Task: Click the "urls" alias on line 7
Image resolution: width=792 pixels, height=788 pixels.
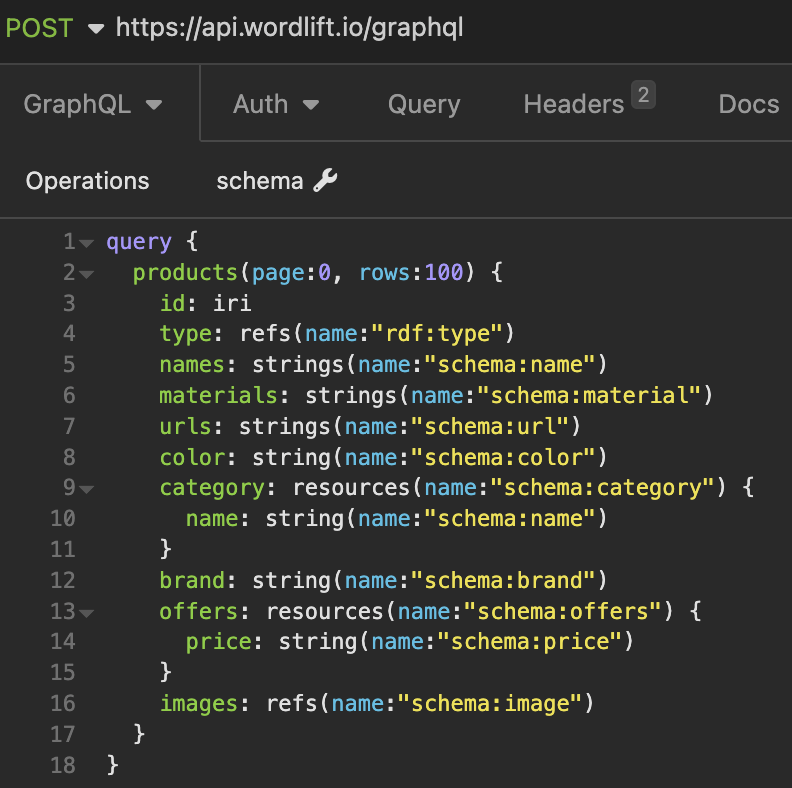Action: tap(185, 427)
